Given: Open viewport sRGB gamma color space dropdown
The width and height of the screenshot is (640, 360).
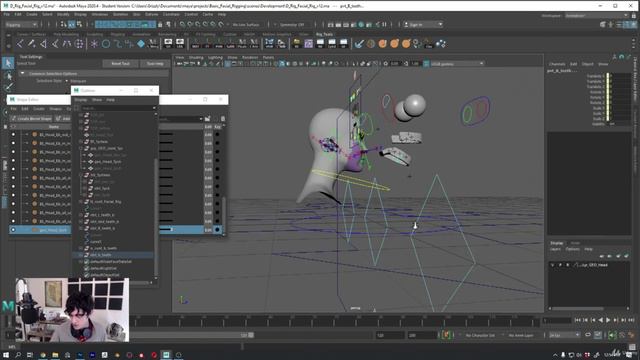Looking at the screenshot, I should pyautogui.click(x=457, y=64).
